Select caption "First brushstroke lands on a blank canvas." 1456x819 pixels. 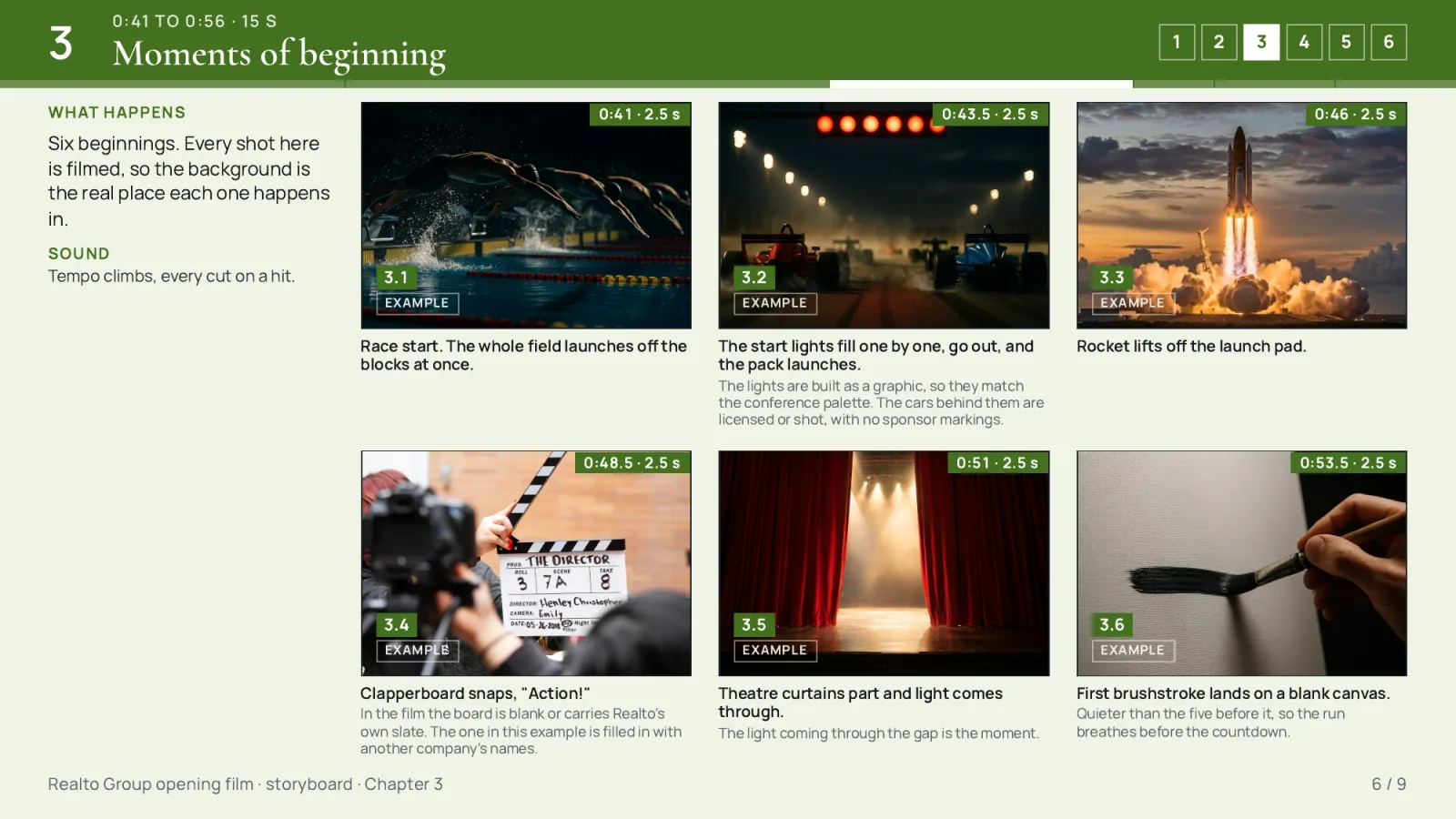1233,693
